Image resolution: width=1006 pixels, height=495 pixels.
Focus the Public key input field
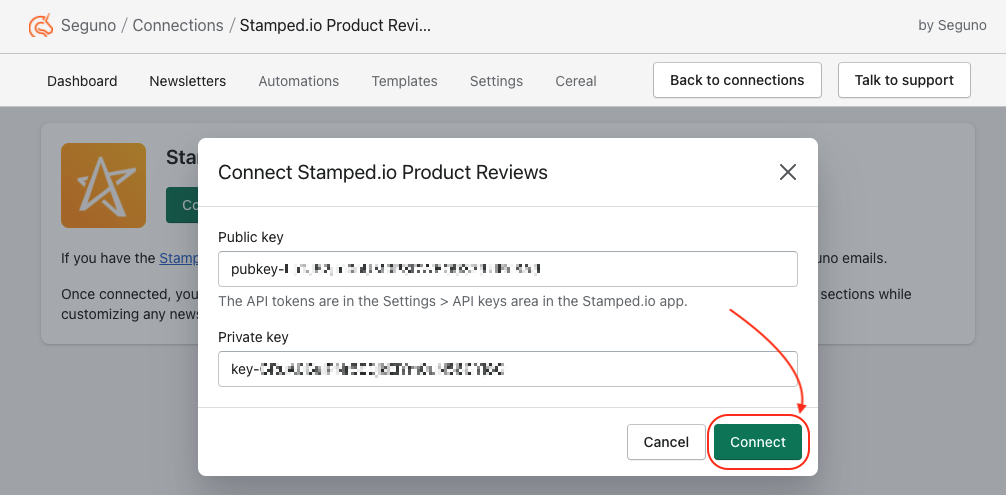(x=507, y=269)
